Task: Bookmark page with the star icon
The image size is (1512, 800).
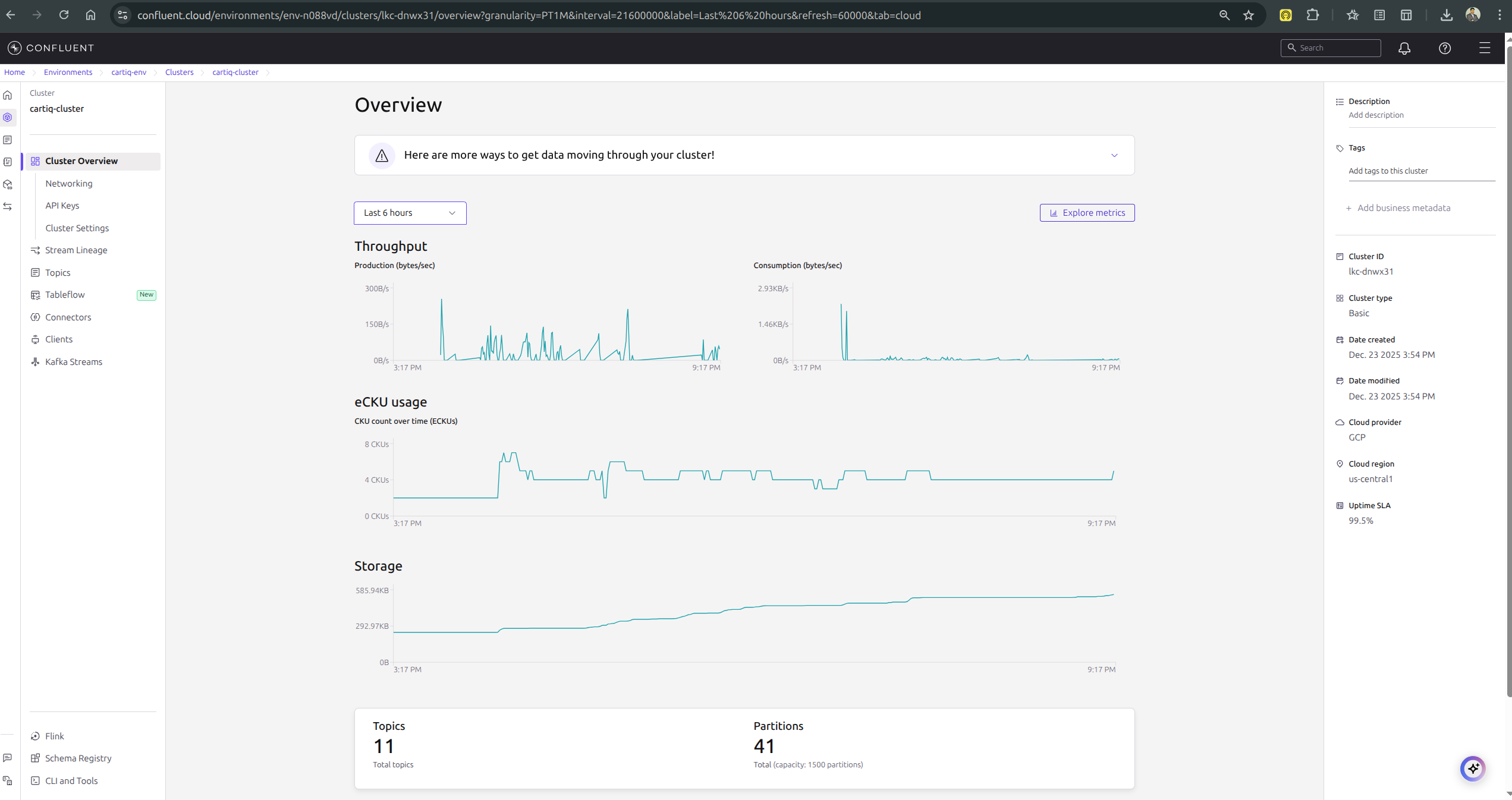Action: click(x=1248, y=15)
